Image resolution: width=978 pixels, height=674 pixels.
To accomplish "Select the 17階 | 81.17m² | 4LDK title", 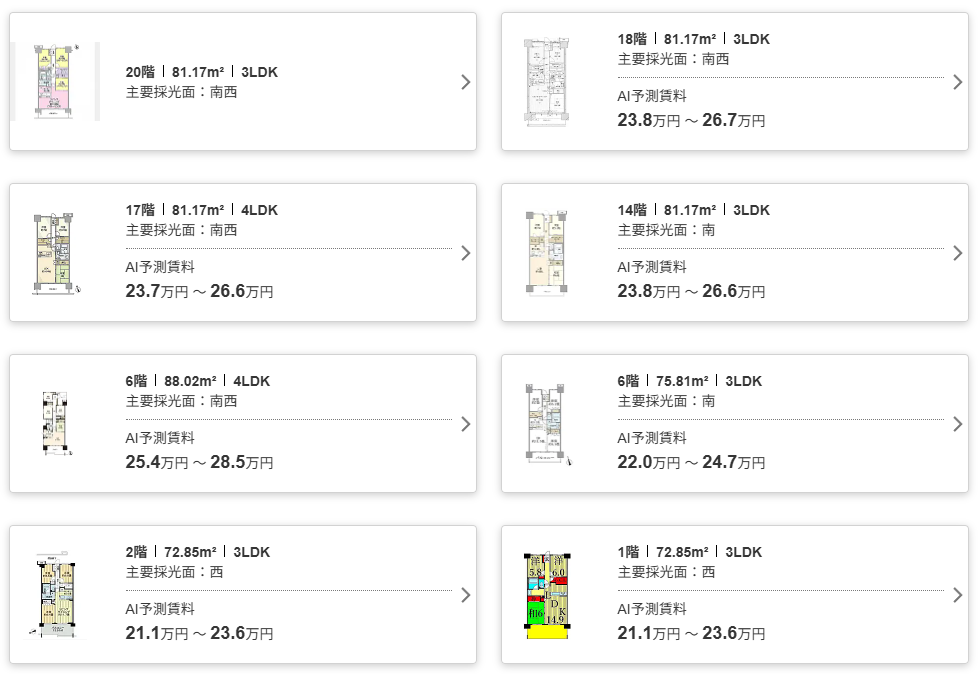I will point(202,210).
